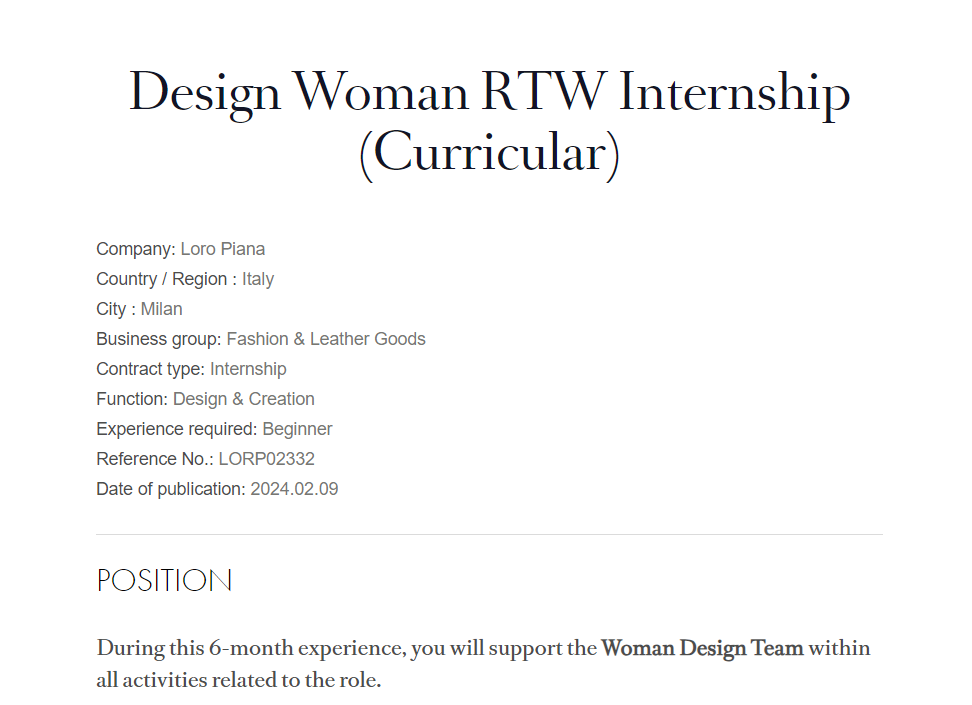The height and width of the screenshot is (705, 972).
Task: Click the (Curricular) subtitle line
Action: pos(489,154)
